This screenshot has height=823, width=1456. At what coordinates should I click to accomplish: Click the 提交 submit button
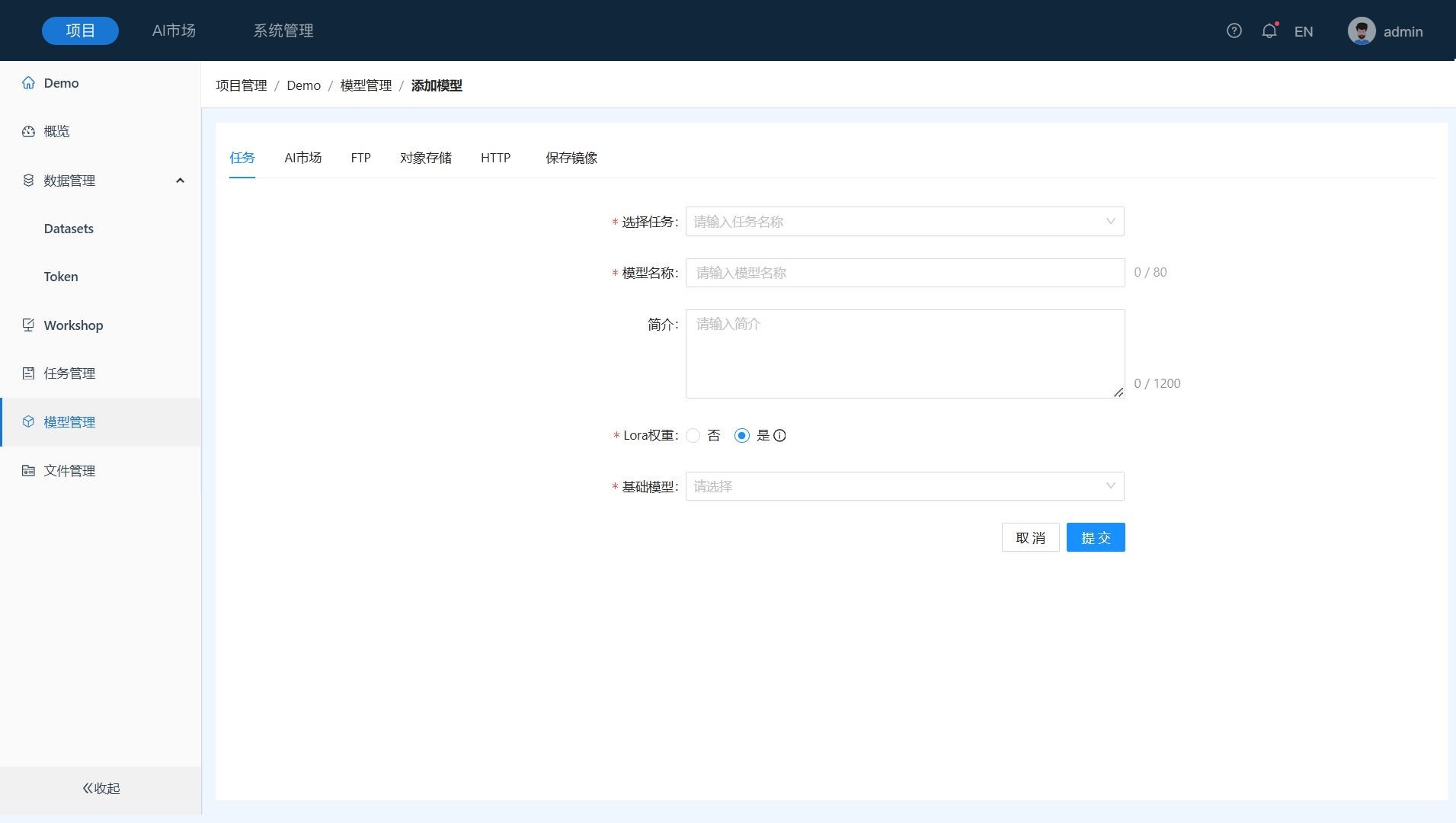(x=1095, y=538)
